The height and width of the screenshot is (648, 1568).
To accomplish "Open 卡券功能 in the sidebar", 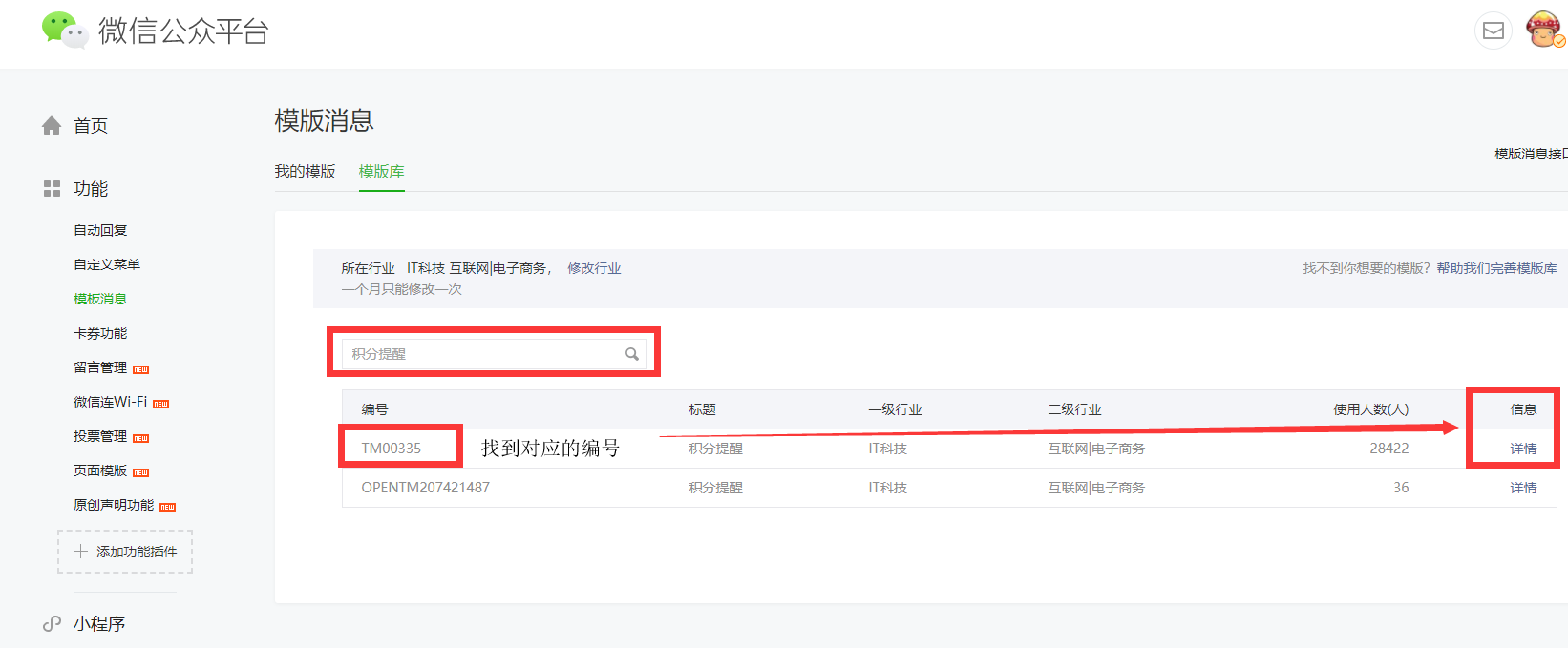I will (100, 333).
